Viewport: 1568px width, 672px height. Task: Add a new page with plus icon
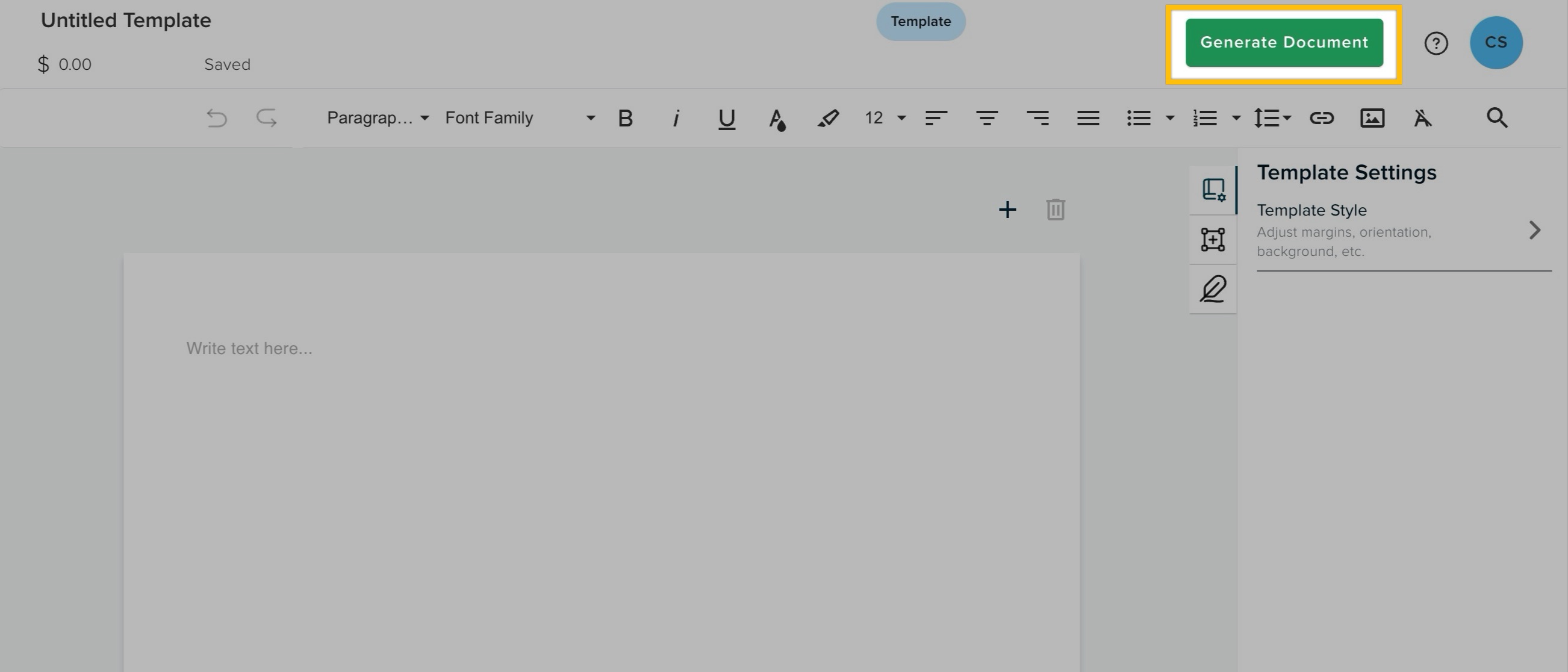point(1007,210)
